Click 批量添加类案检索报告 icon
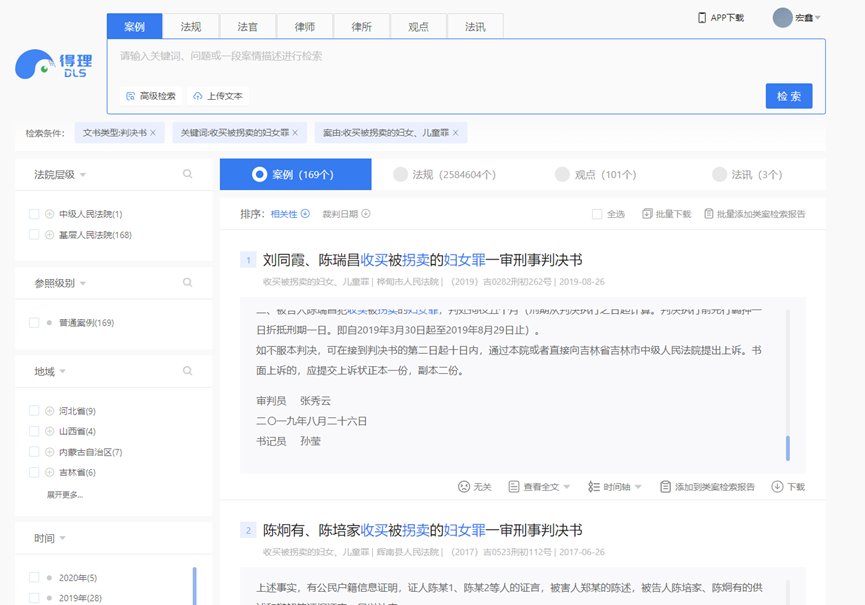Viewport: 865px width, 605px height. 709,213
